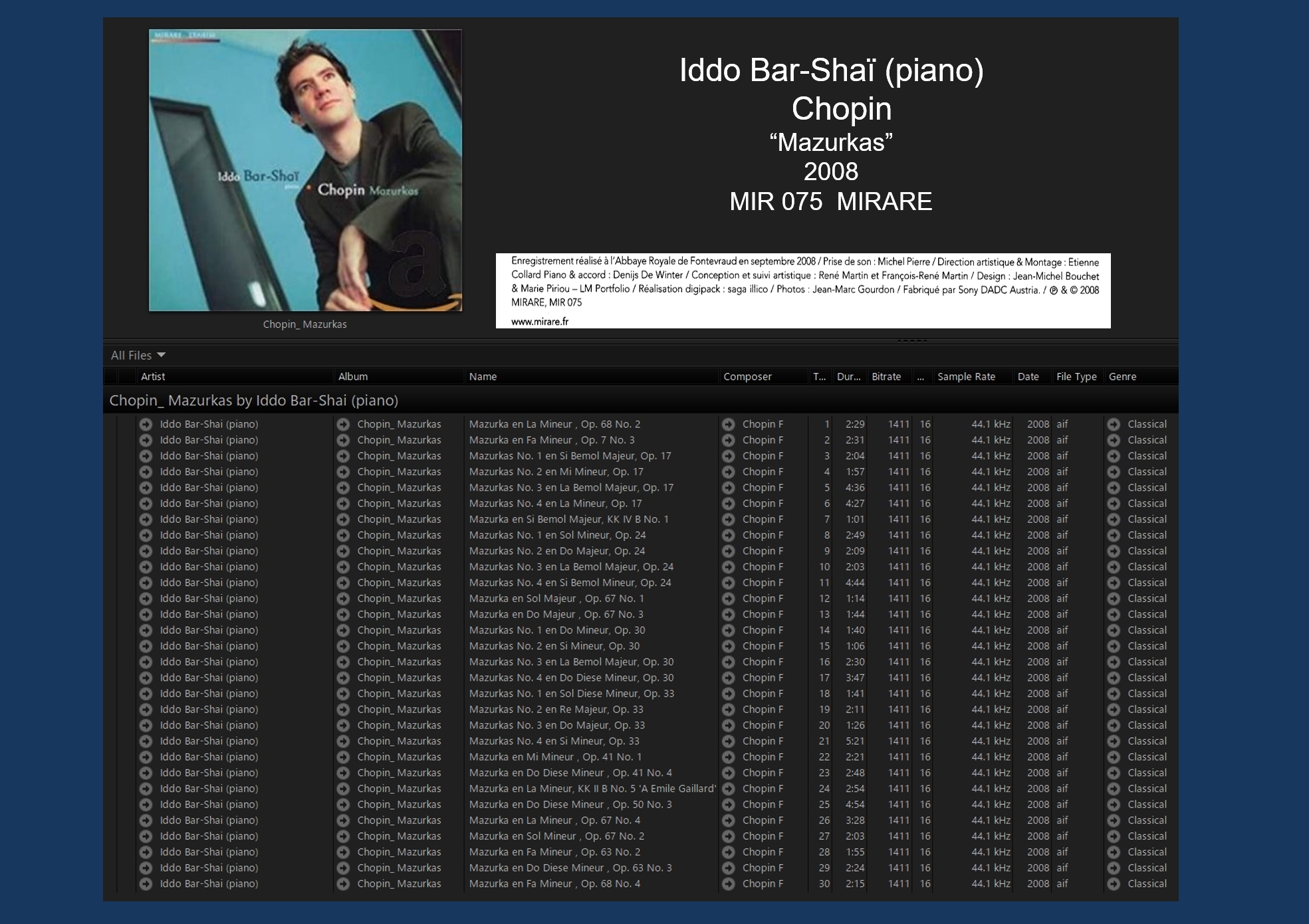1309x924 pixels.
Task: Click composer arrow icon on KK IV B No. 1 row
Action: pyautogui.click(x=729, y=519)
